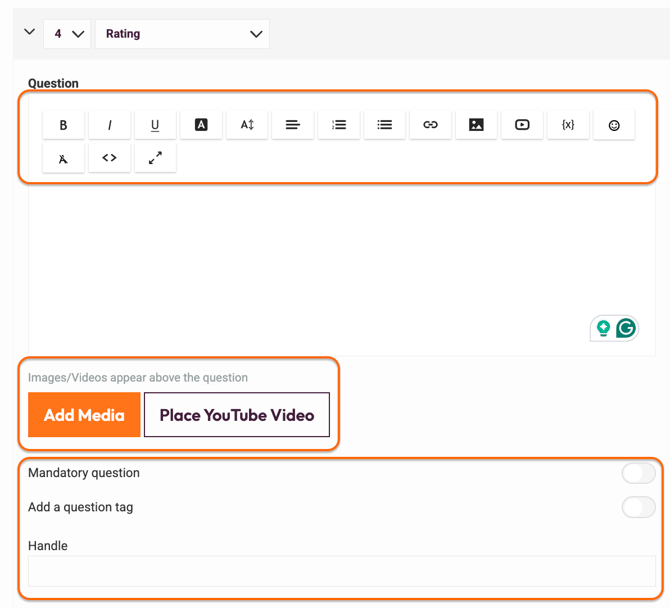This screenshot has height=608, width=670.
Task: Clear text formatting
Action: (63, 158)
